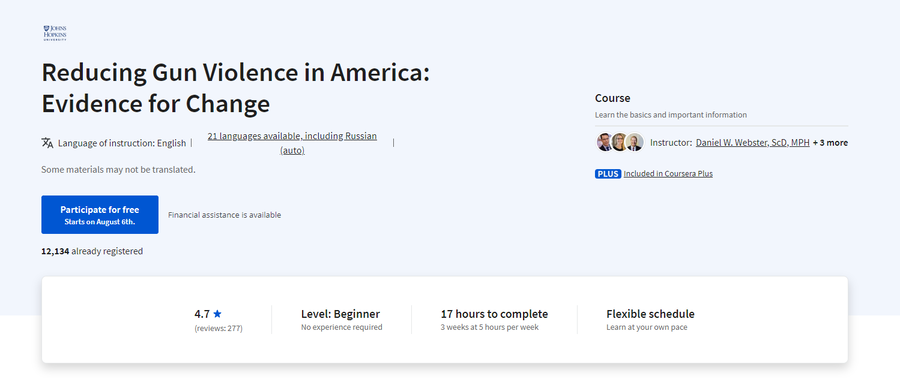Click No experience required text
Screen dimensions: 900x382
pyautogui.click(x=342, y=327)
